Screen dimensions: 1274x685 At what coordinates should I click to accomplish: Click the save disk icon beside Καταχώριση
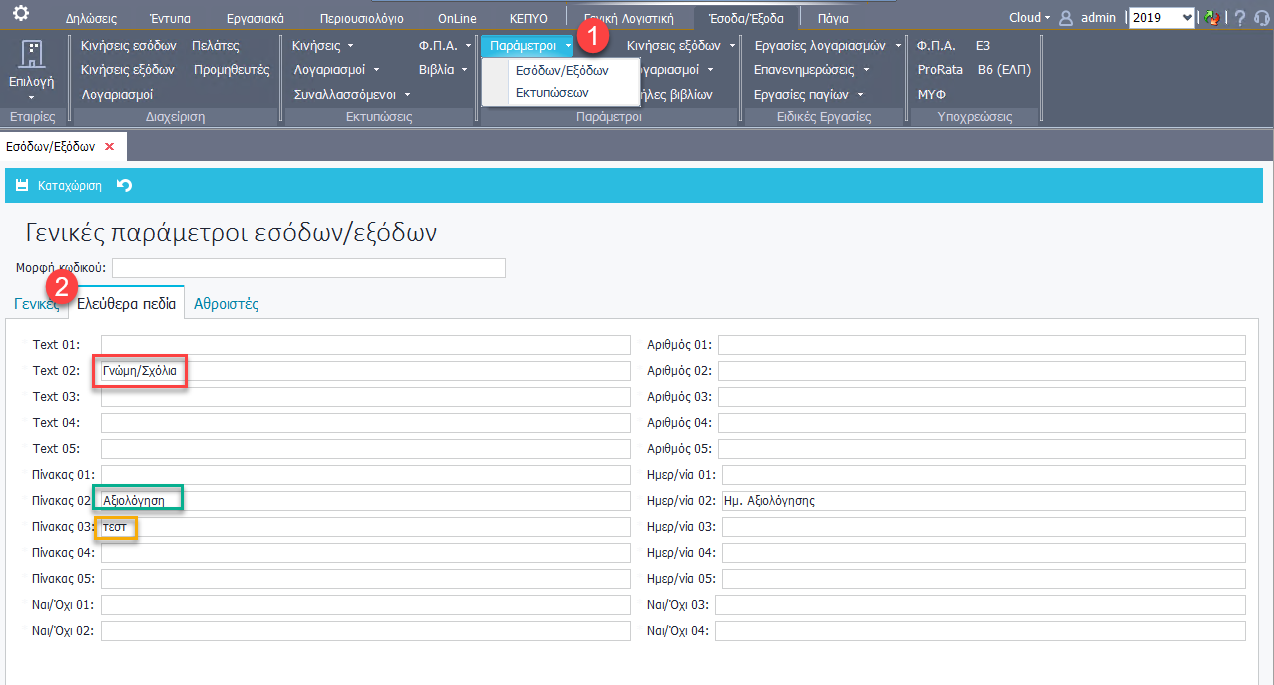click(22, 186)
